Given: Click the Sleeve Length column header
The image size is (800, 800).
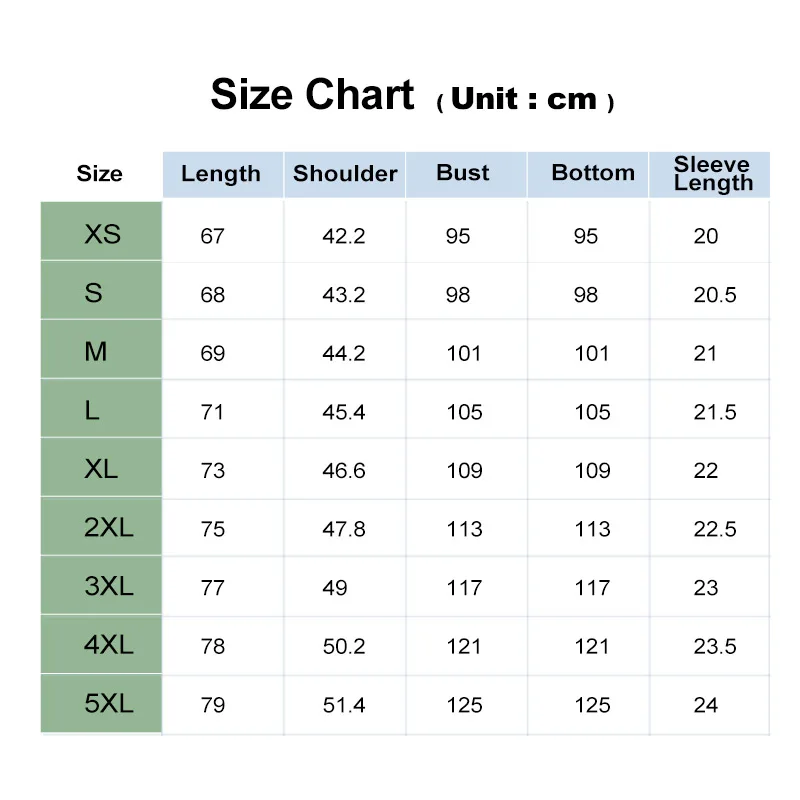Looking at the screenshot, I should (713, 174).
